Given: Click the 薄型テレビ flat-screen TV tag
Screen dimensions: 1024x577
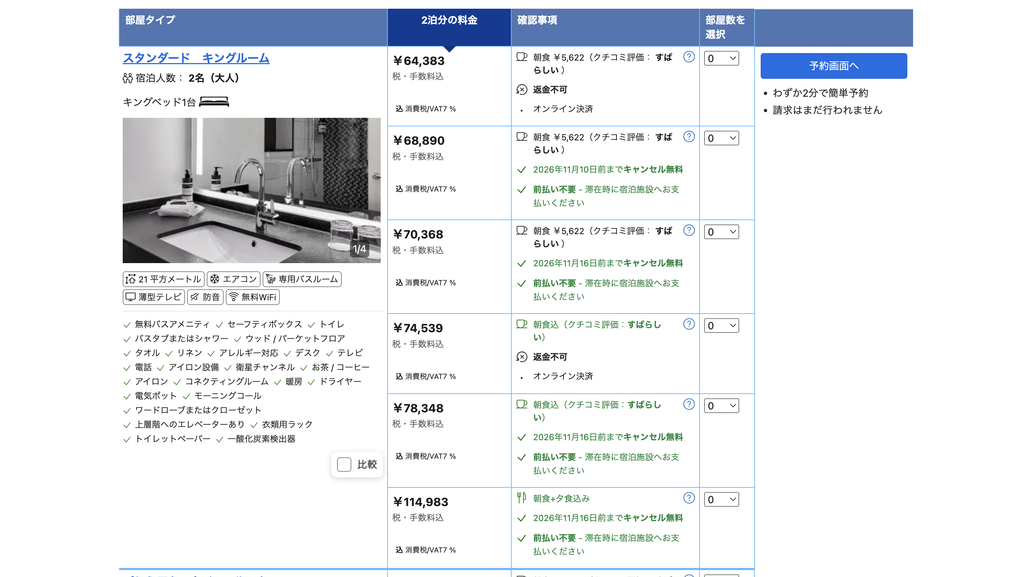Looking at the screenshot, I should [153, 297].
